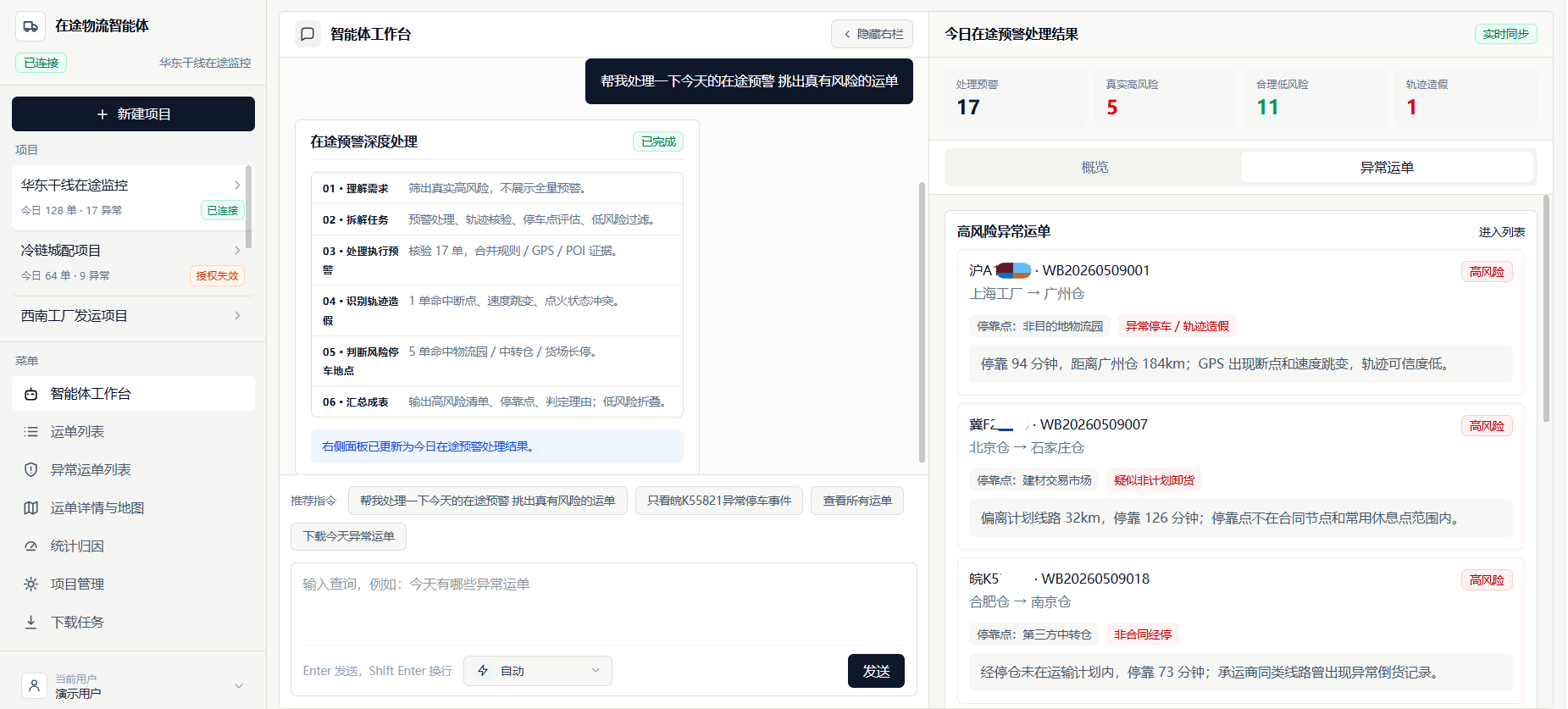The width and height of the screenshot is (1568, 709).
Task: Click the 统计归因 gauge icon
Action: 31,546
